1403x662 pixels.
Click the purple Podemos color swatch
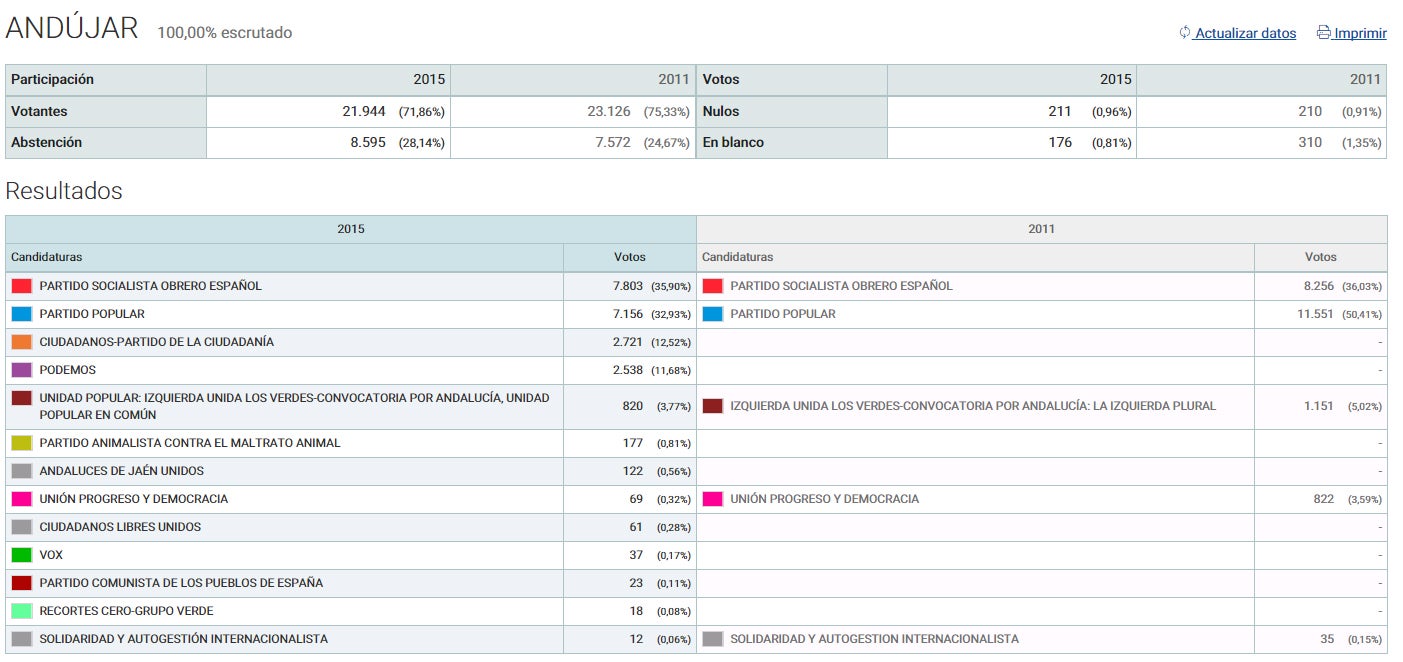click(x=22, y=370)
